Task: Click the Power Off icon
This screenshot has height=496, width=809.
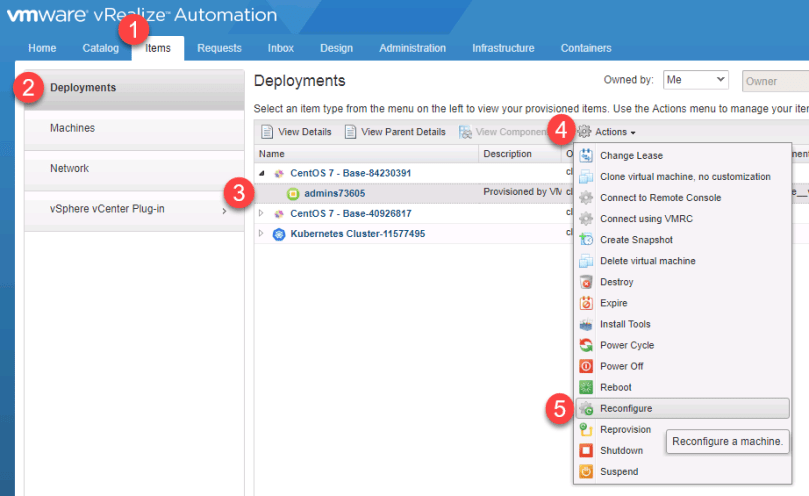Action: [x=587, y=366]
